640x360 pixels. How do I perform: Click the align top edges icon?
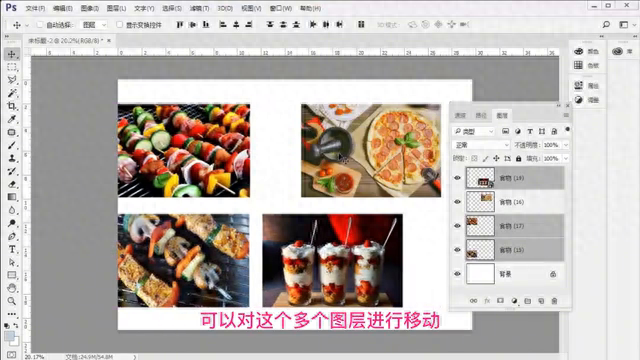click(x=180, y=24)
